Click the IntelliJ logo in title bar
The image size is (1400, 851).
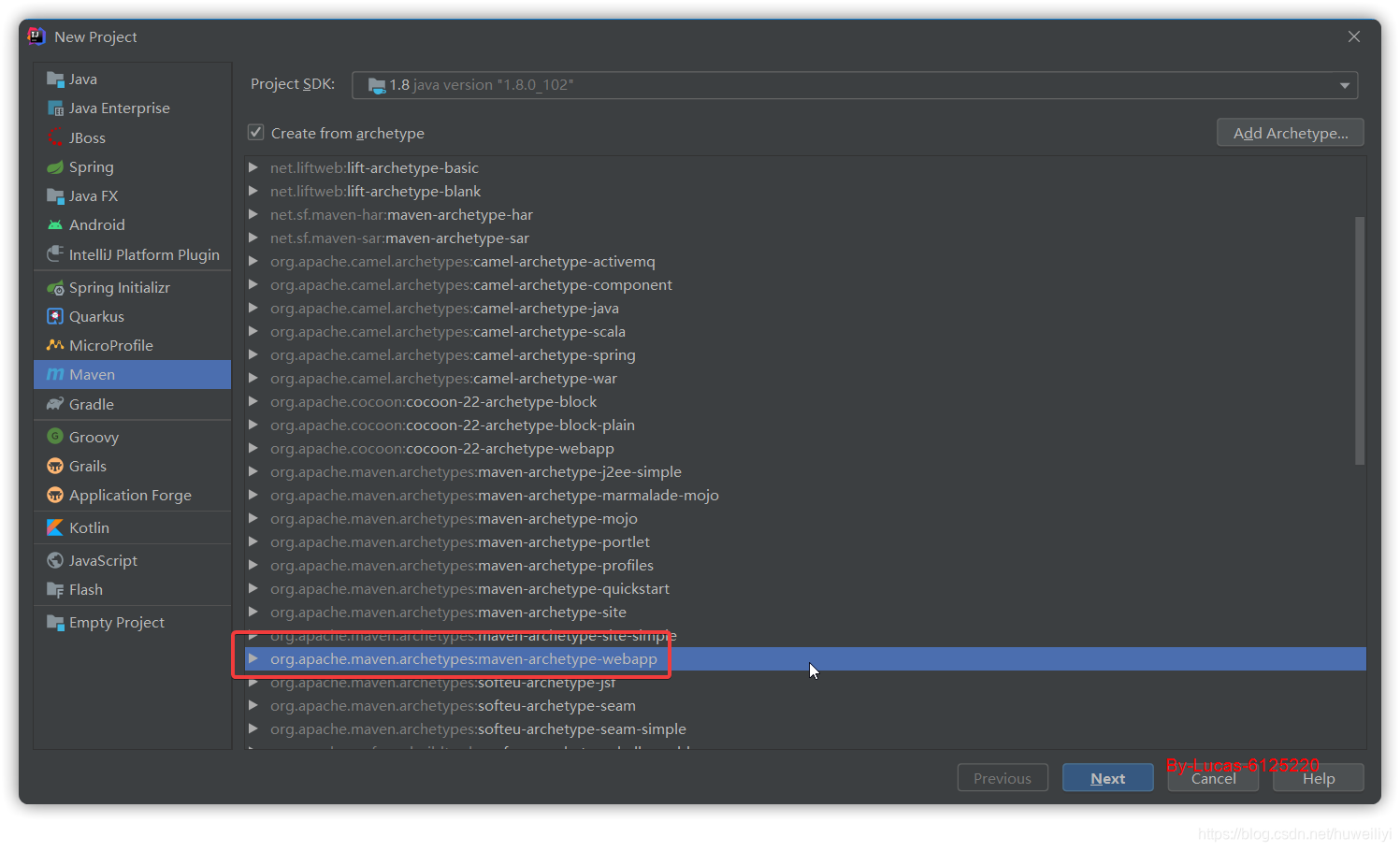click(36, 36)
